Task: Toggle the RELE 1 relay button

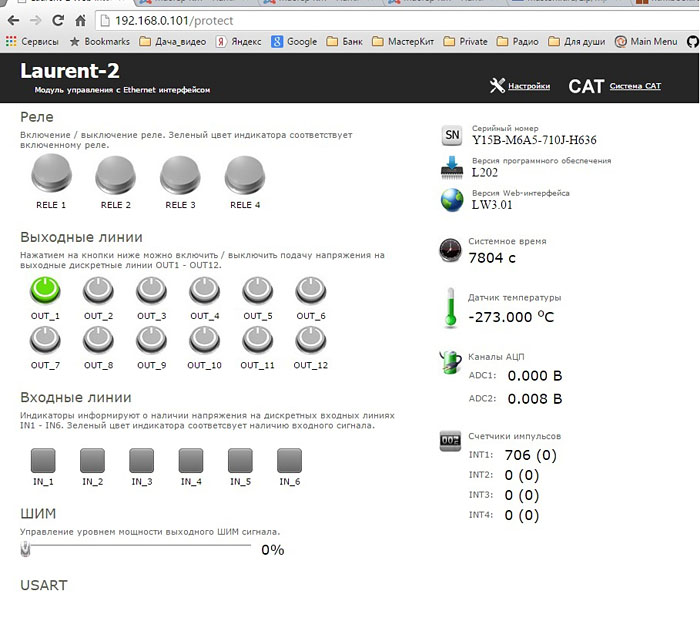Action: (50, 176)
